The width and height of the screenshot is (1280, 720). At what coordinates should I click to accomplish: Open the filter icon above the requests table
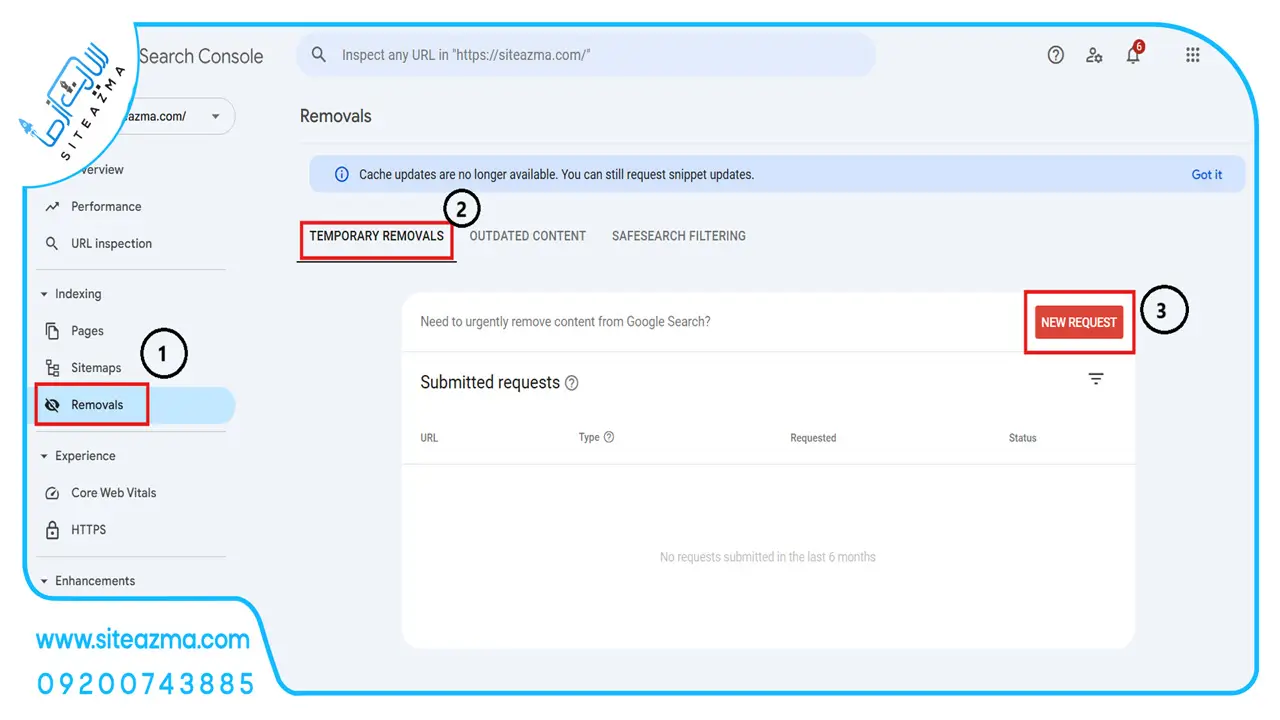1096,379
